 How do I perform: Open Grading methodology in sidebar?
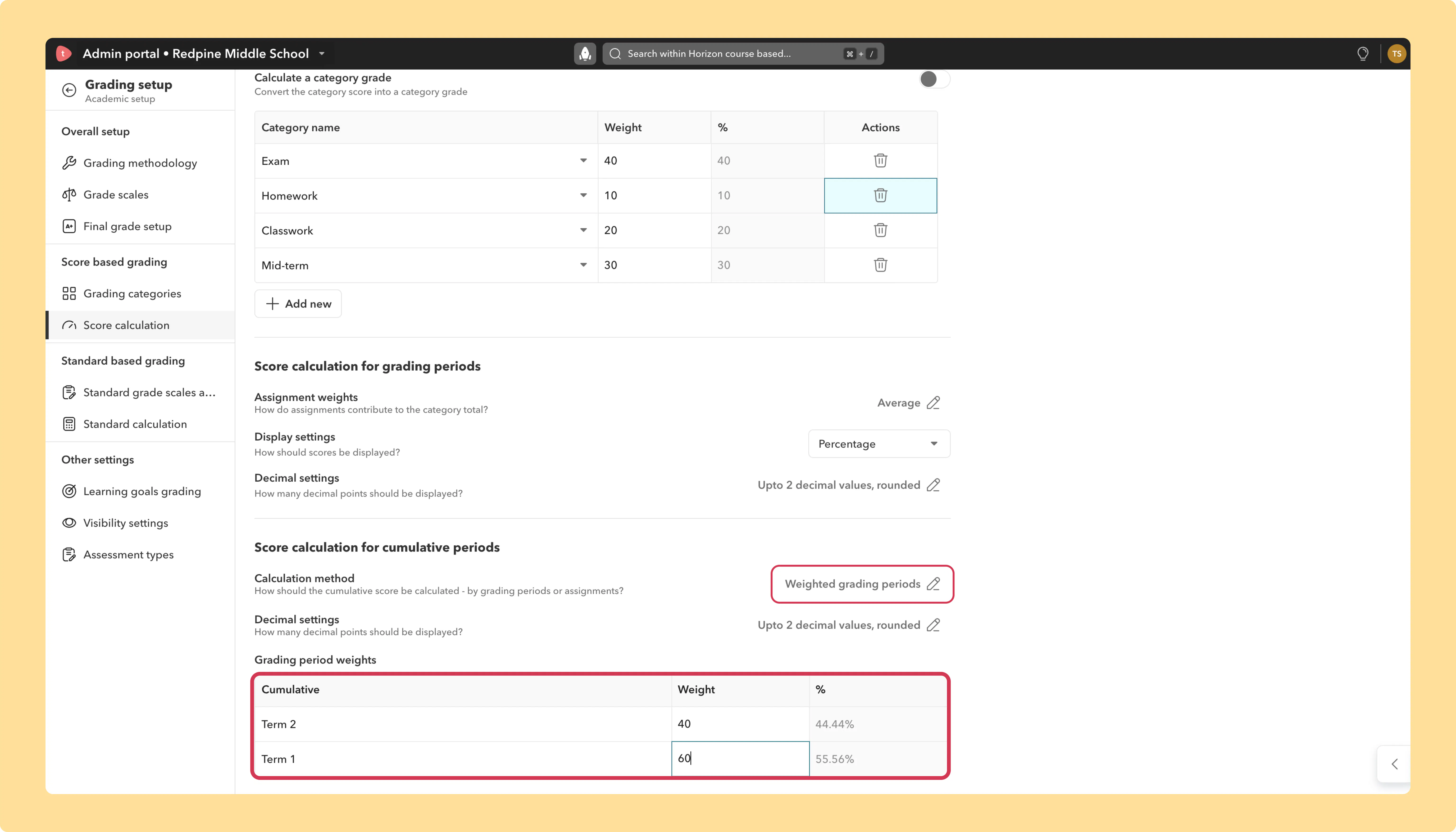(140, 163)
